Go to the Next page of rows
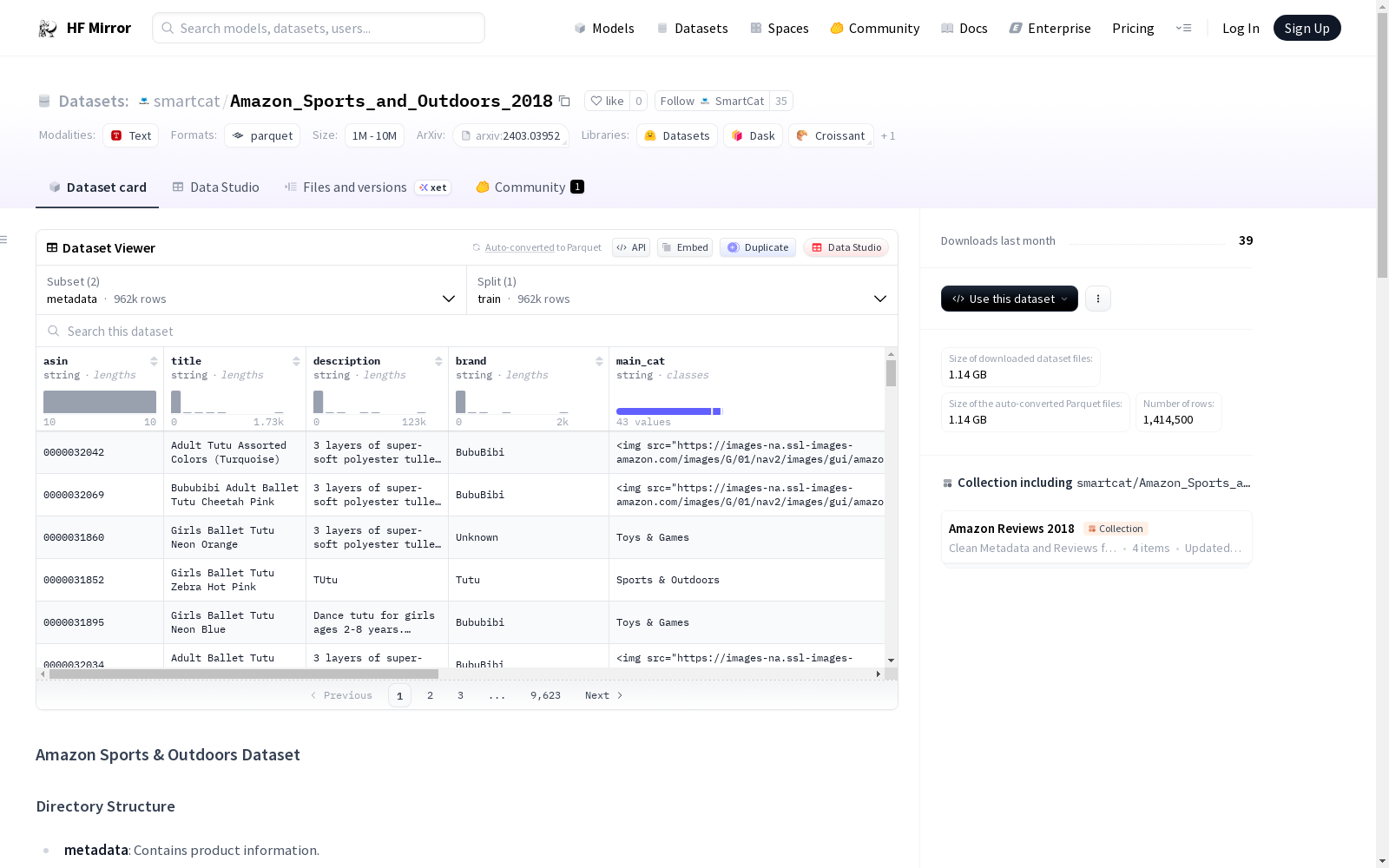The width and height of the screenshot is (1389, 868). 603,695
